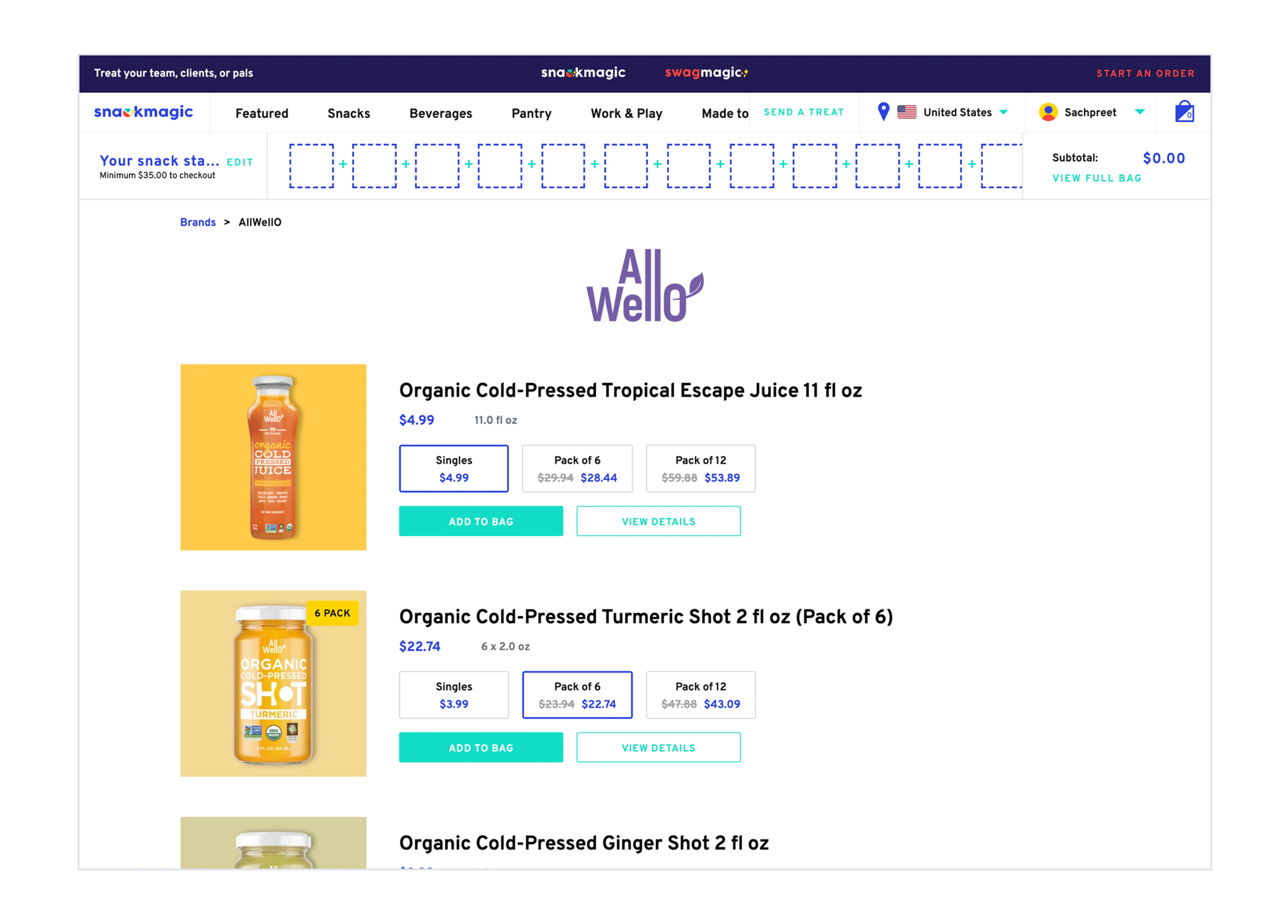The image size is (1288, 924).
Task: Select Pack of 6 for Tropical Escape Juice
Action: click(x=577, y=468)
